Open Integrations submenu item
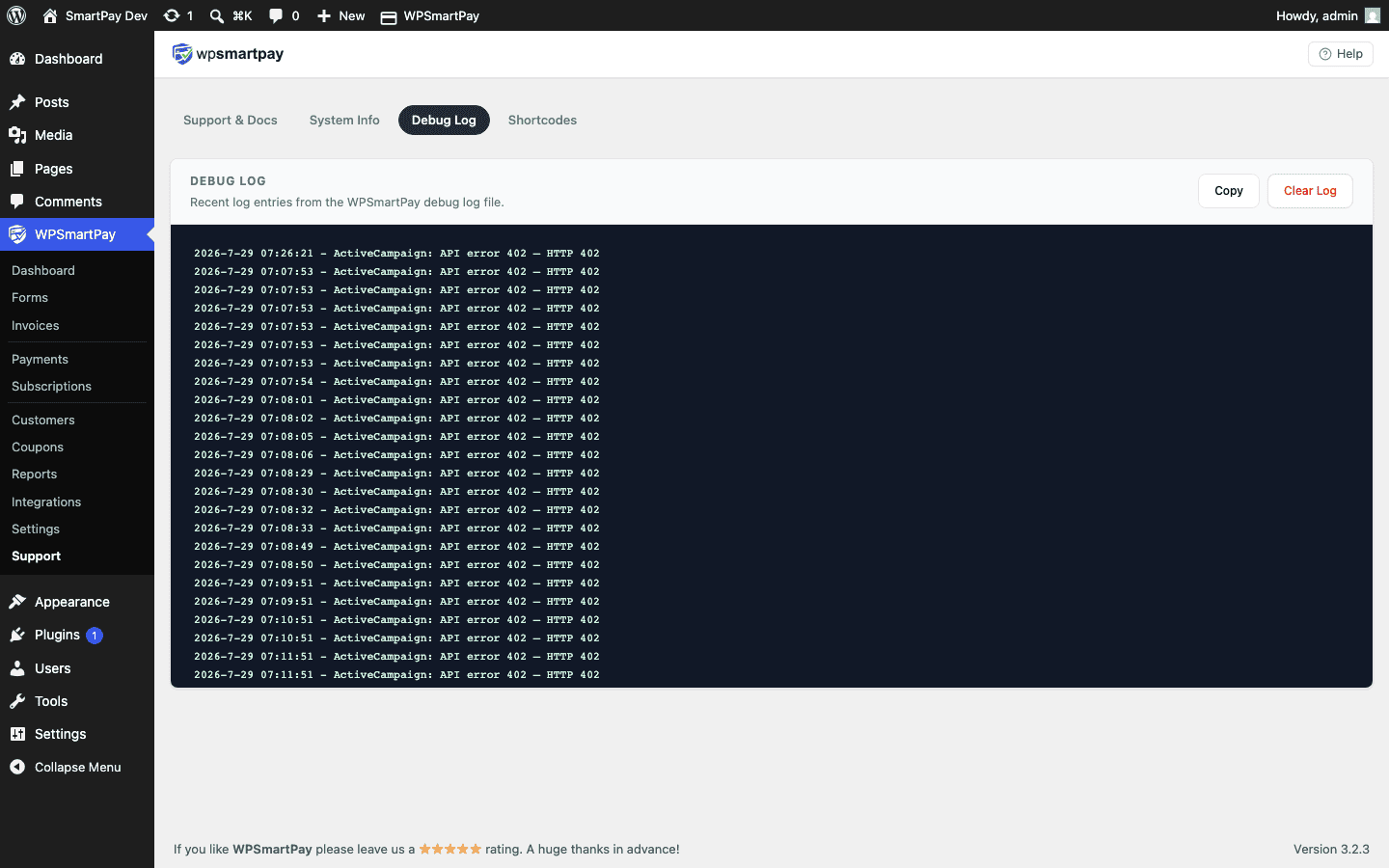Screen dimensions: 1389x868 point(46,502)
